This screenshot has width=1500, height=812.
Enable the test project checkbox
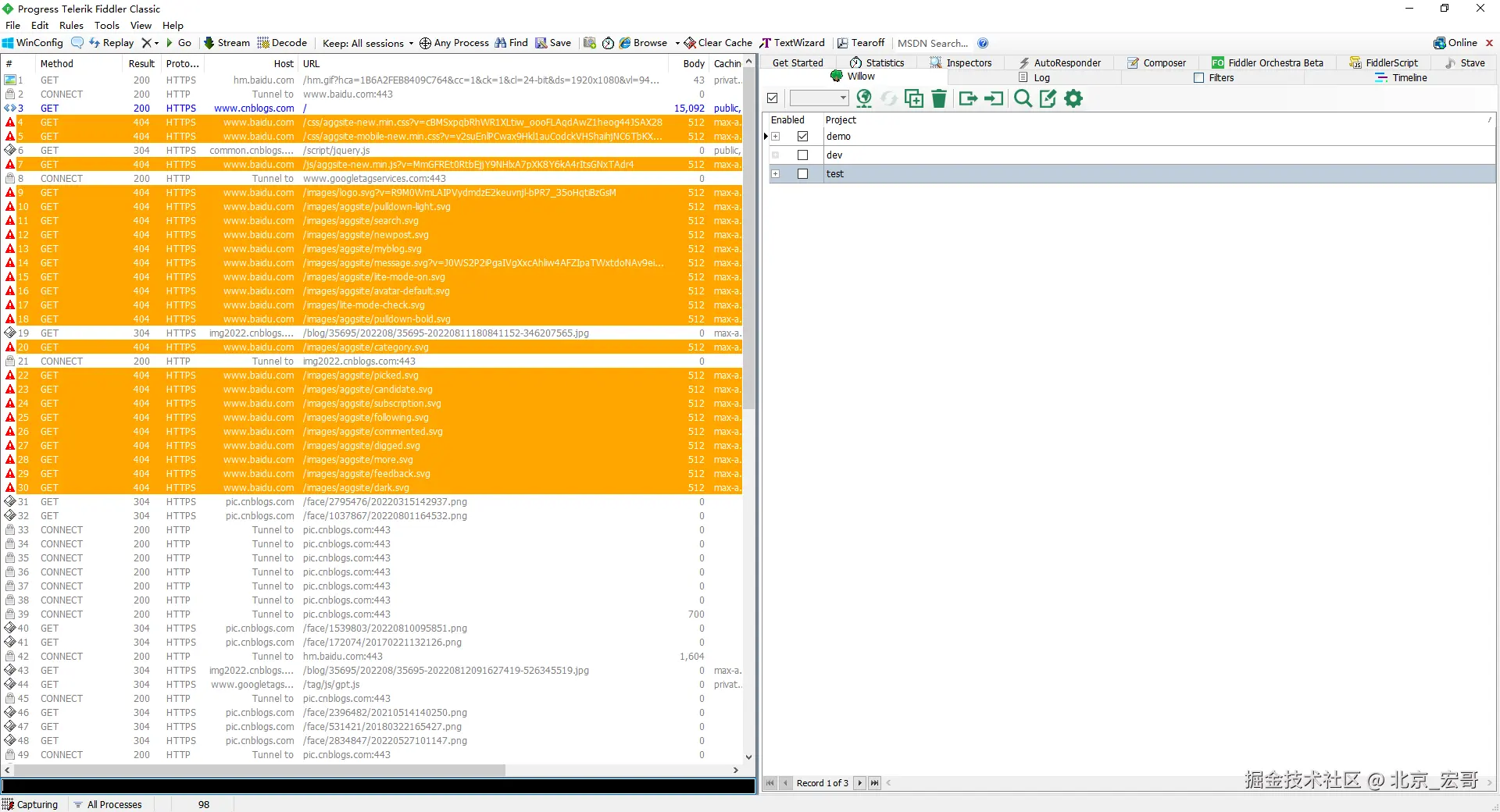point(802,174)
